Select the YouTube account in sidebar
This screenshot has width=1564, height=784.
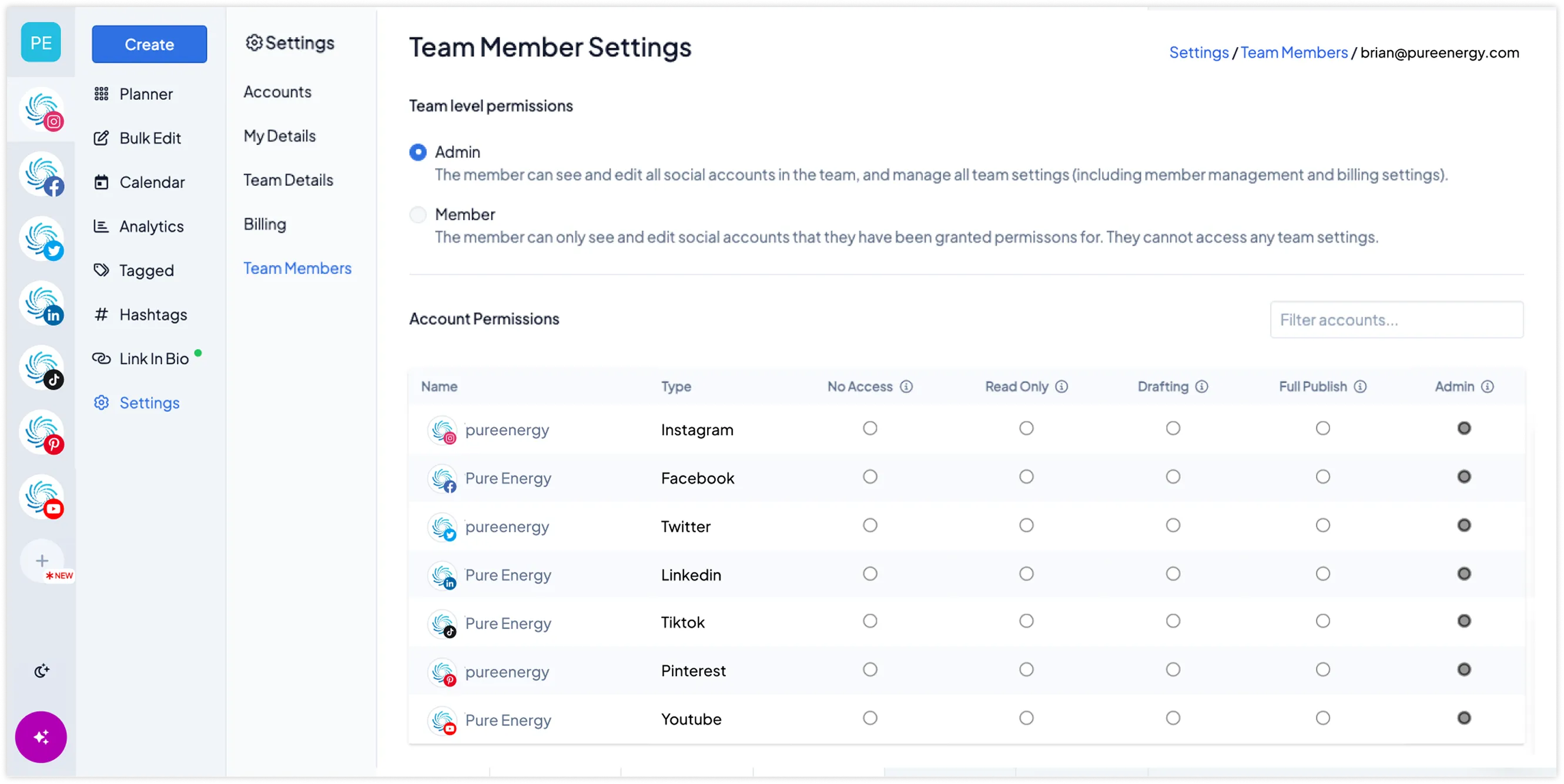point(41,497)
